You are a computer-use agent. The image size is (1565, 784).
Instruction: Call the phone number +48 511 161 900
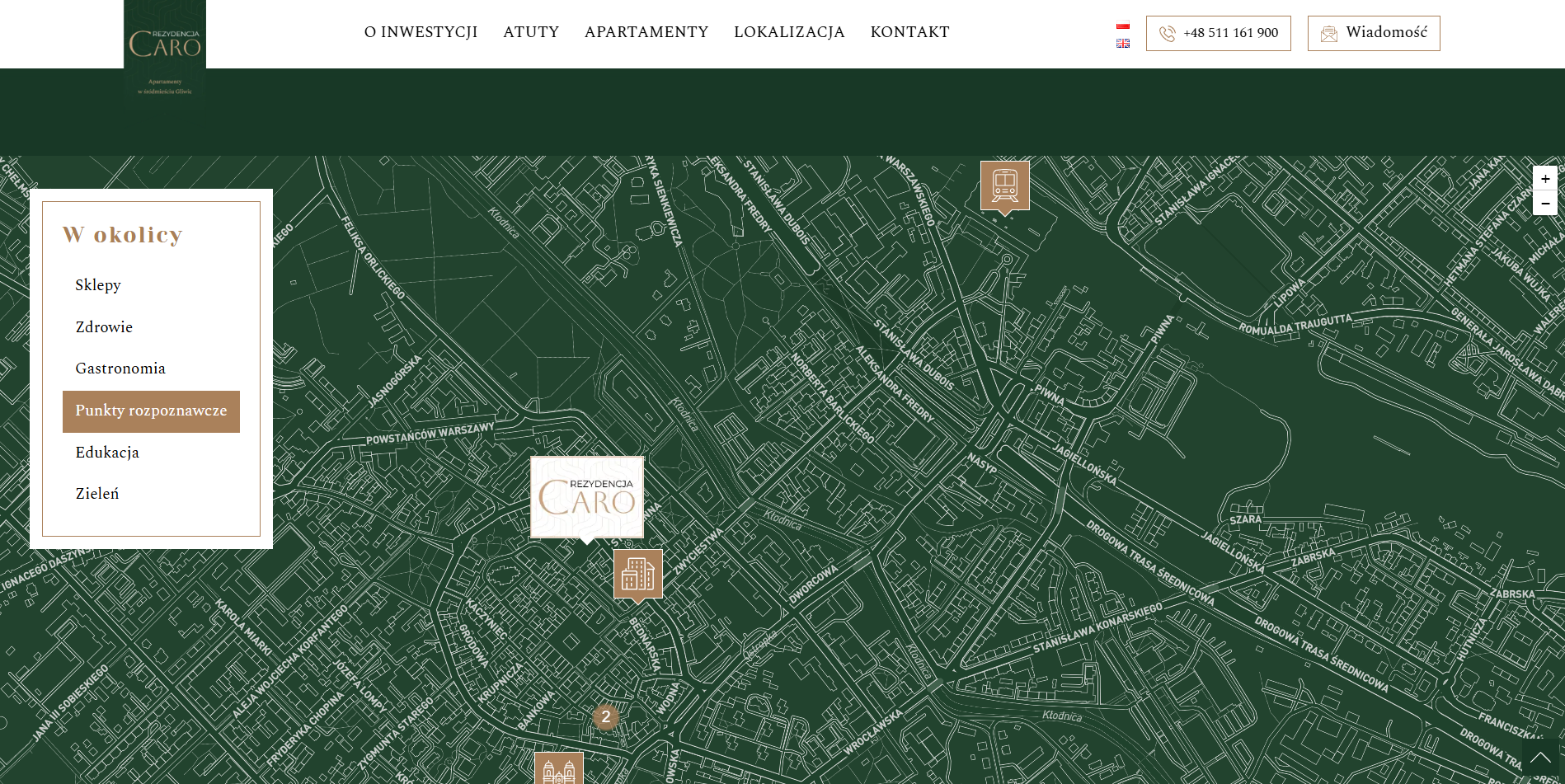point(1219,33)
